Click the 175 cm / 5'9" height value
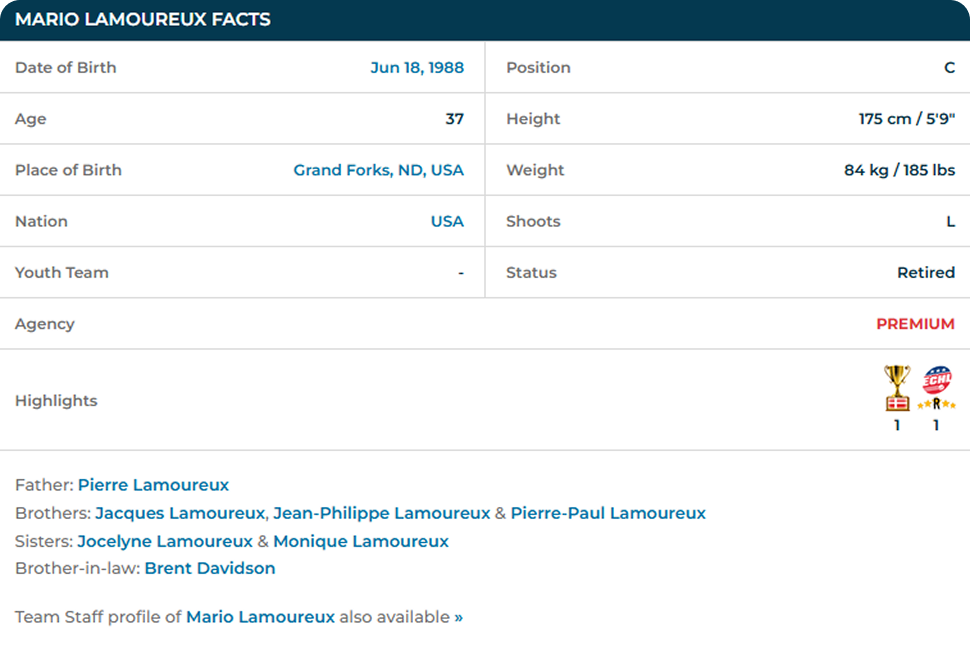Viewport: 970px width, 648px height. click(906, 119)
